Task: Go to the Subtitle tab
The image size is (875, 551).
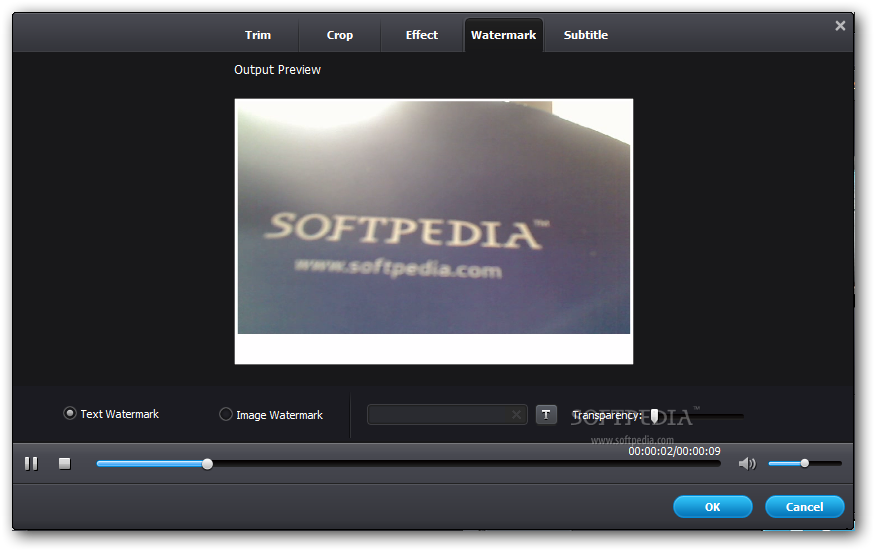Action: tap(586, 35)
